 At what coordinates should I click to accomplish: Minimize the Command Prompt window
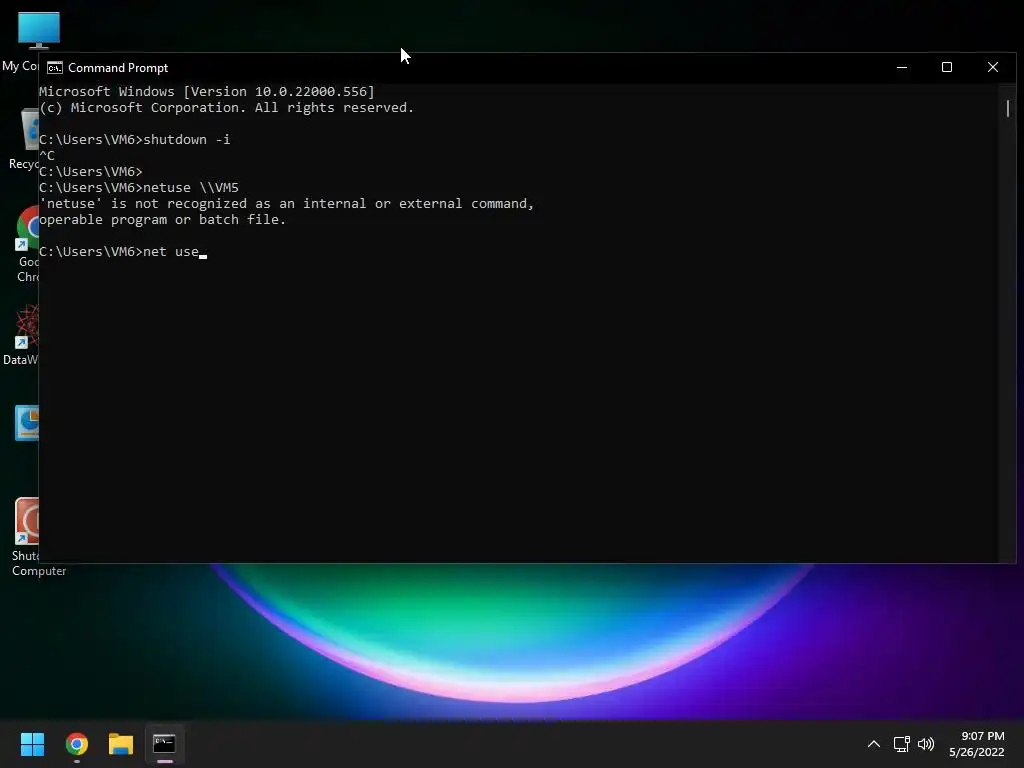pyautogui.click(x=902, y=67)
